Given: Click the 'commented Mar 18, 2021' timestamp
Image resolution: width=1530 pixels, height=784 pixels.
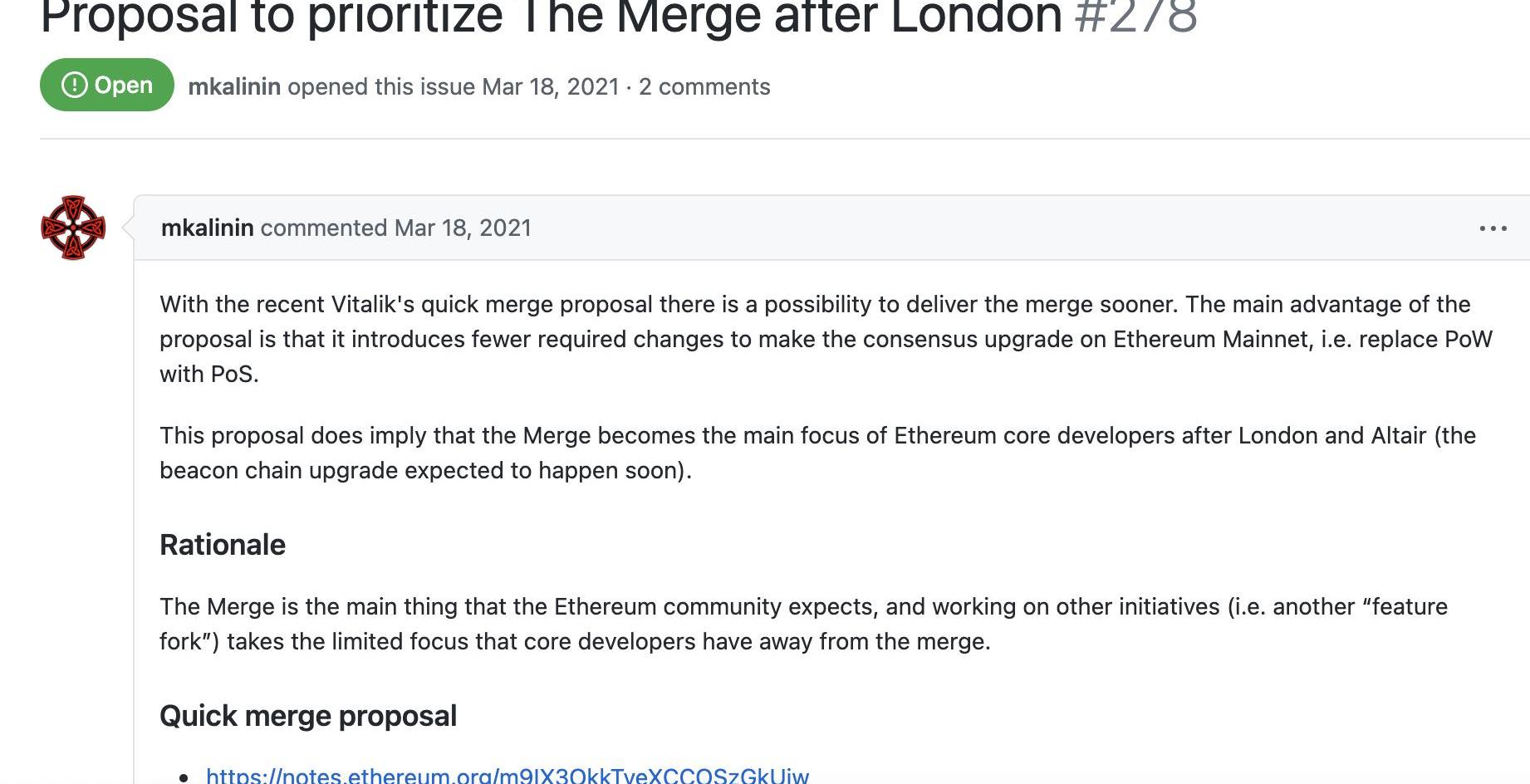Looking at the screenshot, I should click(396, 228).
